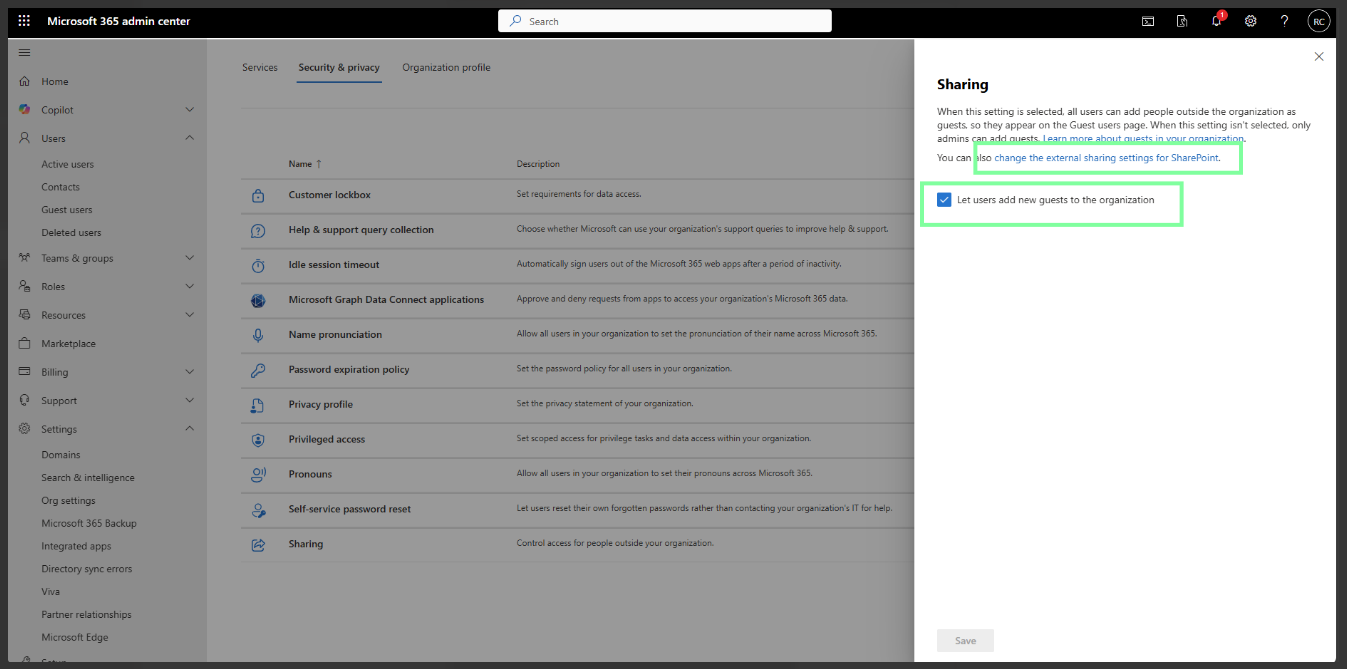Click the Resources icon in sidebar
Viewport: 1347px width, 669px height.
coord(24,315)
